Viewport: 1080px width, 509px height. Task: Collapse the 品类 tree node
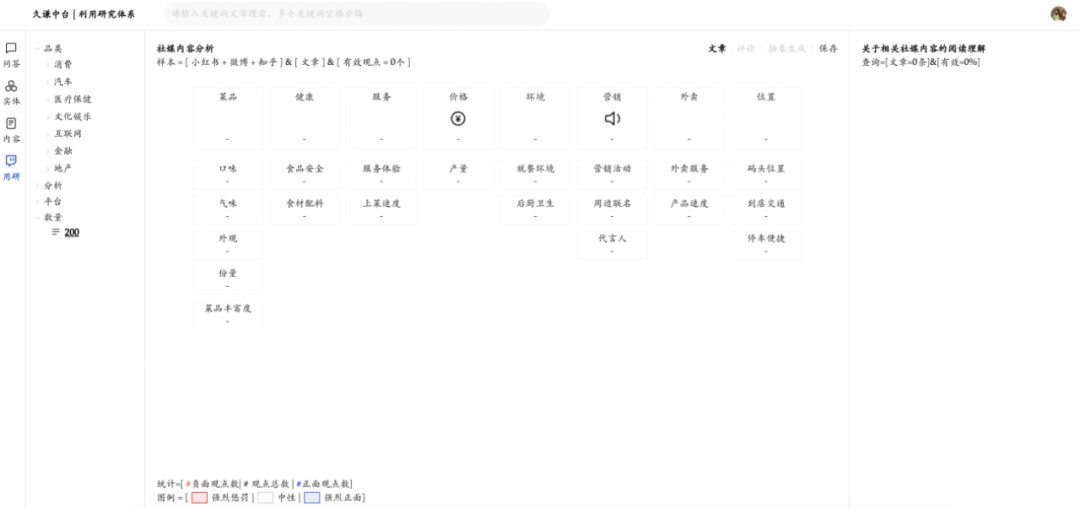[38, 48]
